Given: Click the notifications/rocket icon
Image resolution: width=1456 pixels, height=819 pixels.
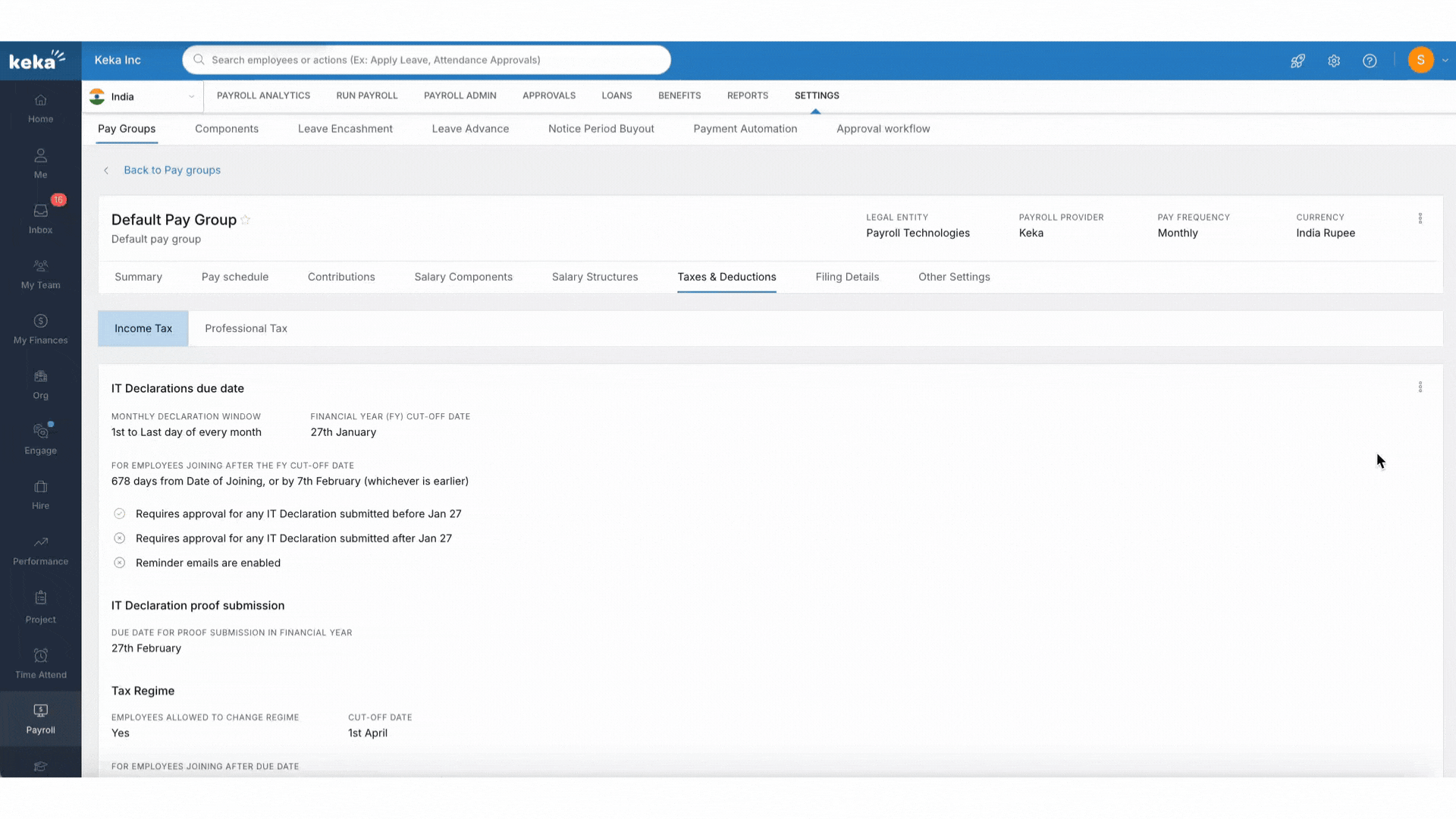Looking at the screenshot, I should pos(1298,60).
